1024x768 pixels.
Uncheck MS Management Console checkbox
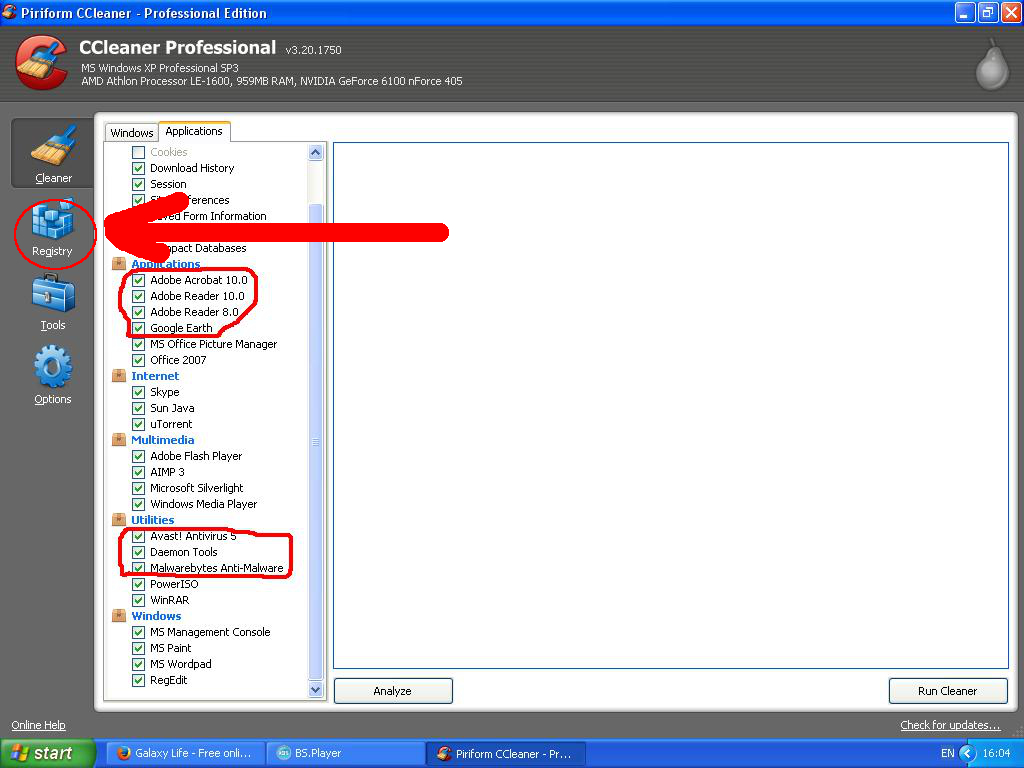coord(138,632)
